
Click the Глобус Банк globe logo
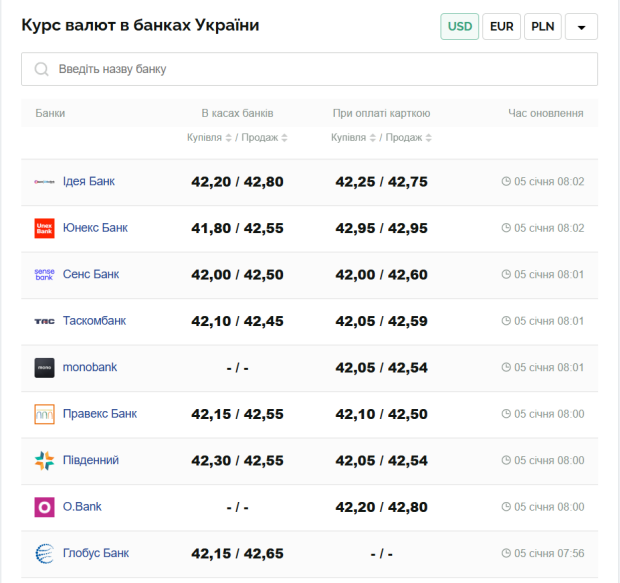(44, 553)
